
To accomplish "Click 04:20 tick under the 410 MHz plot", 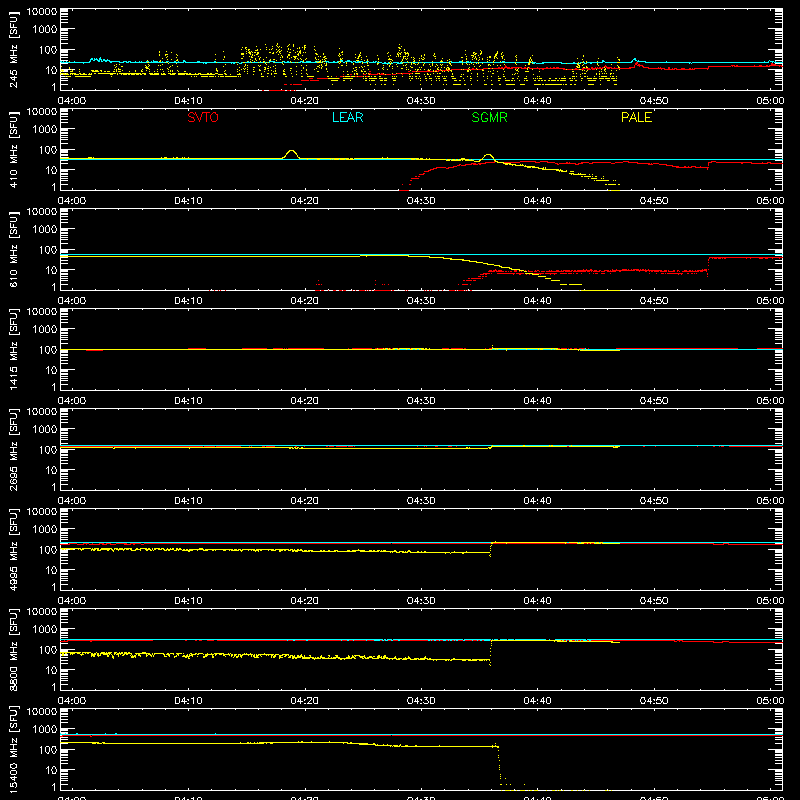I will click(305, 201).
